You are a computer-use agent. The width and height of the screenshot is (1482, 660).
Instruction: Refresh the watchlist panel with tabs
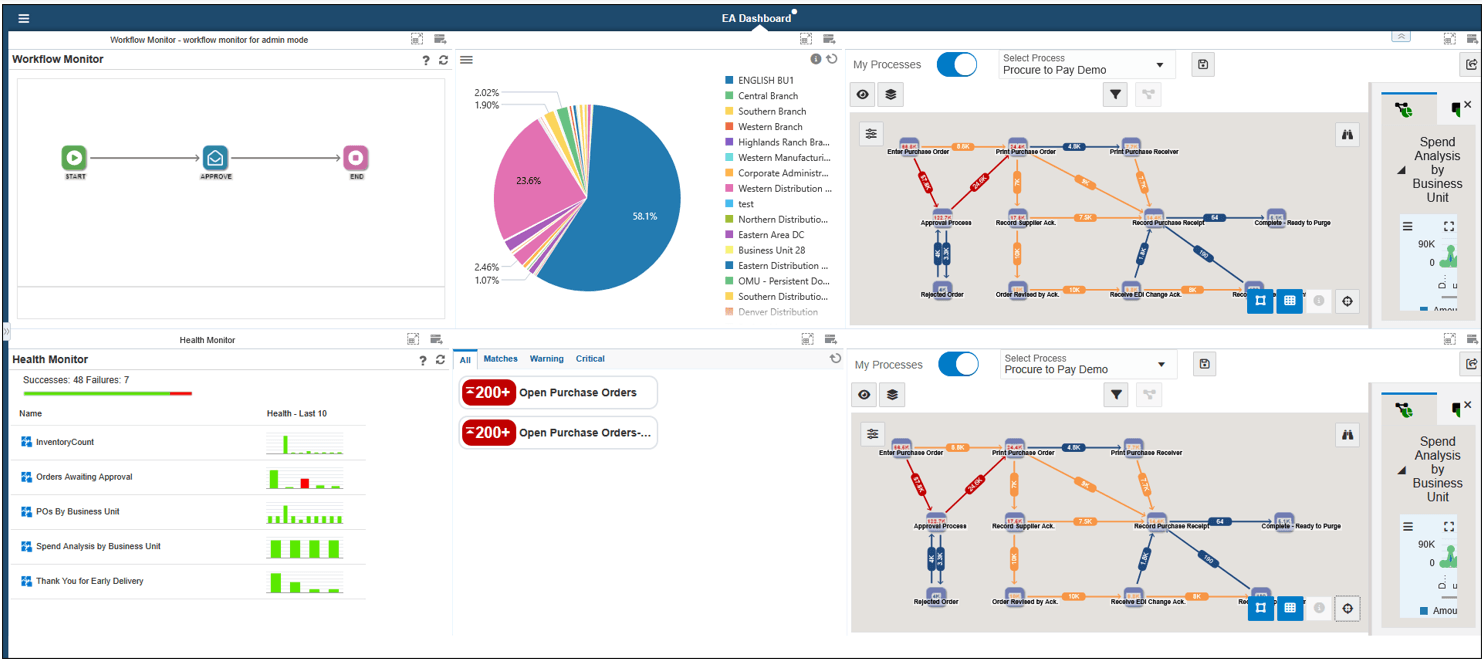tap(835, 358)
